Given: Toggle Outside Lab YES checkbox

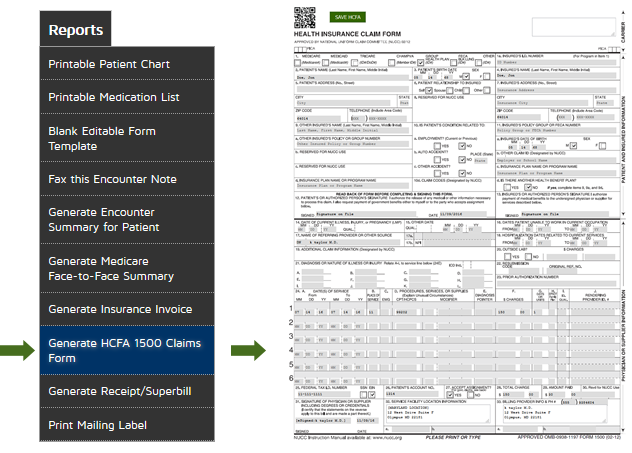Looking at the screenshot, I should point(507,256).
